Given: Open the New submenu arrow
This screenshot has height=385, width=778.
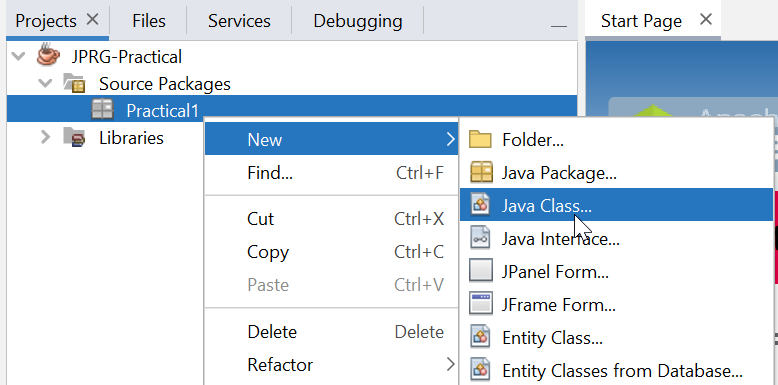Looking at the screenshot, I should point(450,139).
